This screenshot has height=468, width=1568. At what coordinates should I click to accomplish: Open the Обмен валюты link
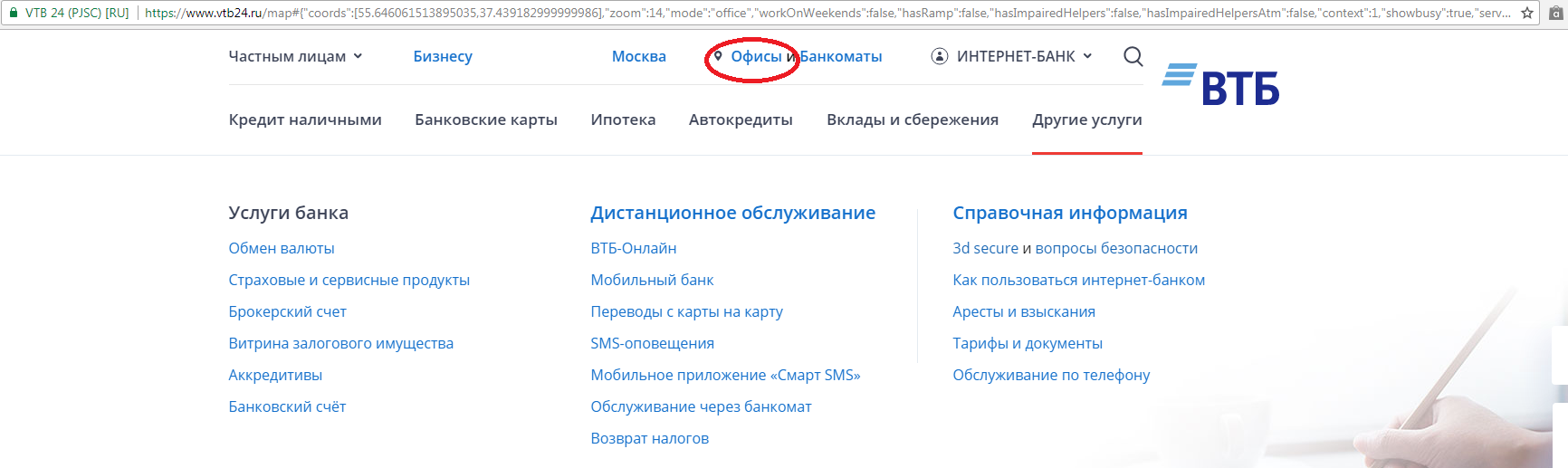282,248
